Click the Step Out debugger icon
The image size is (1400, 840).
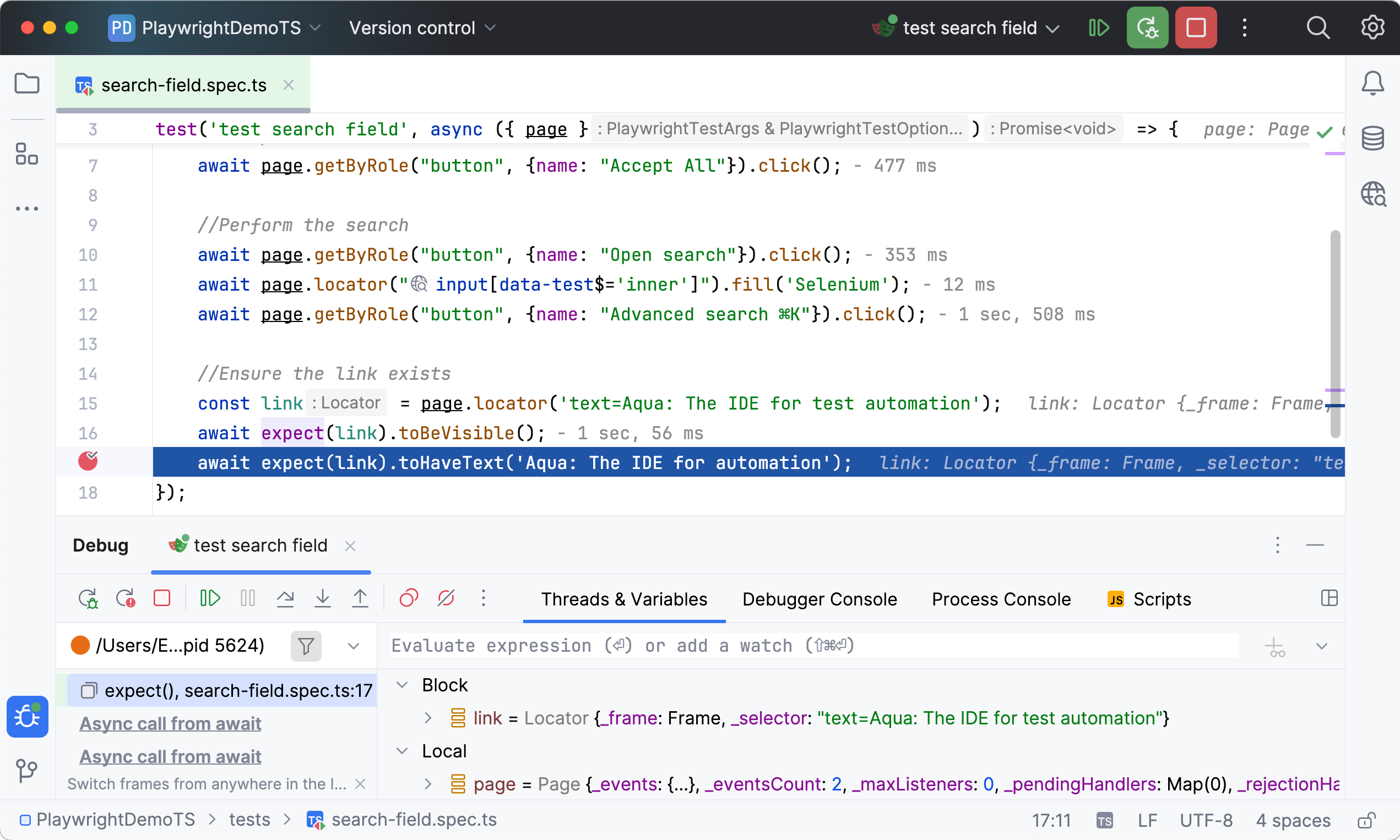click(360, 598)
